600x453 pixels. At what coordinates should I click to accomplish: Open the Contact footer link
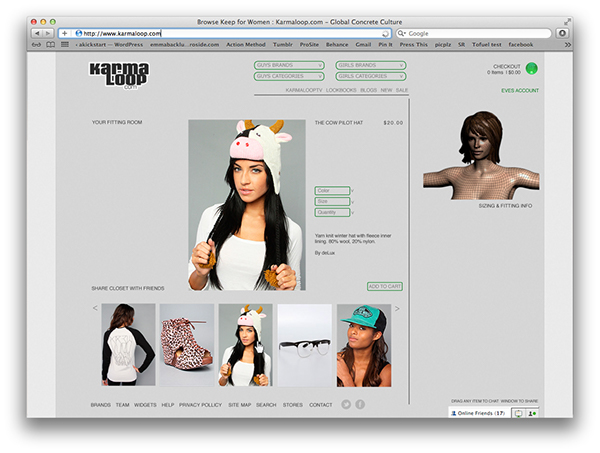[x=321, y=405]
